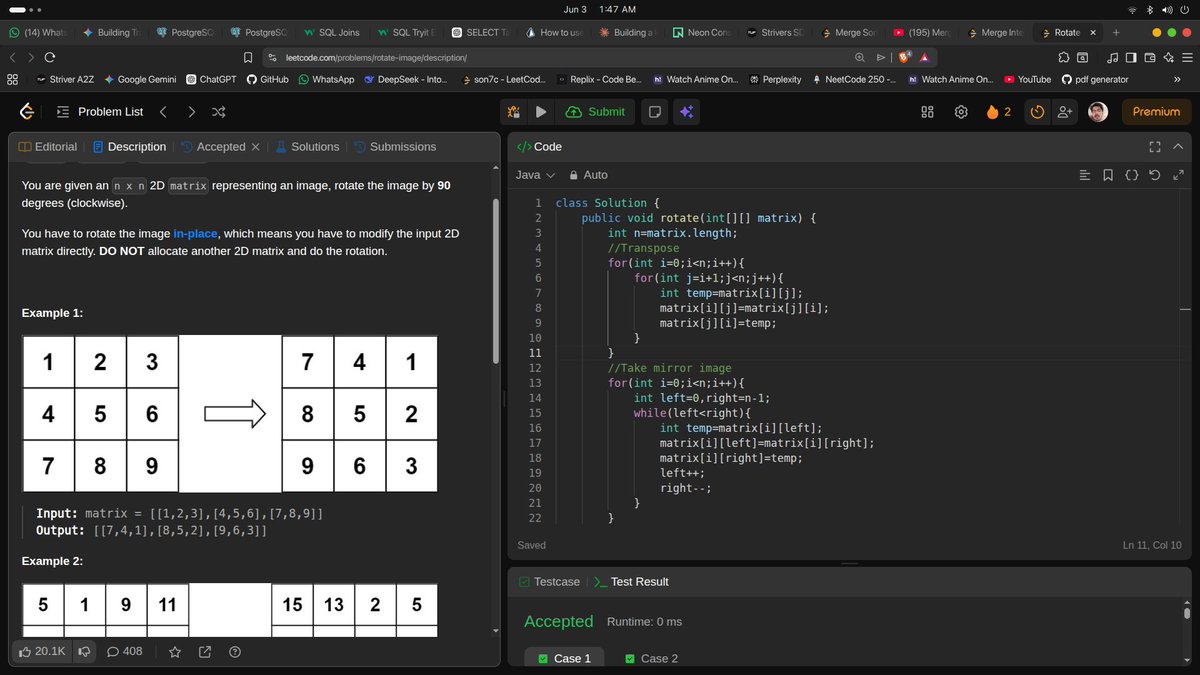Click the LeetCode logo icon
1200x675 pixels.
click(x=27, y=112)
